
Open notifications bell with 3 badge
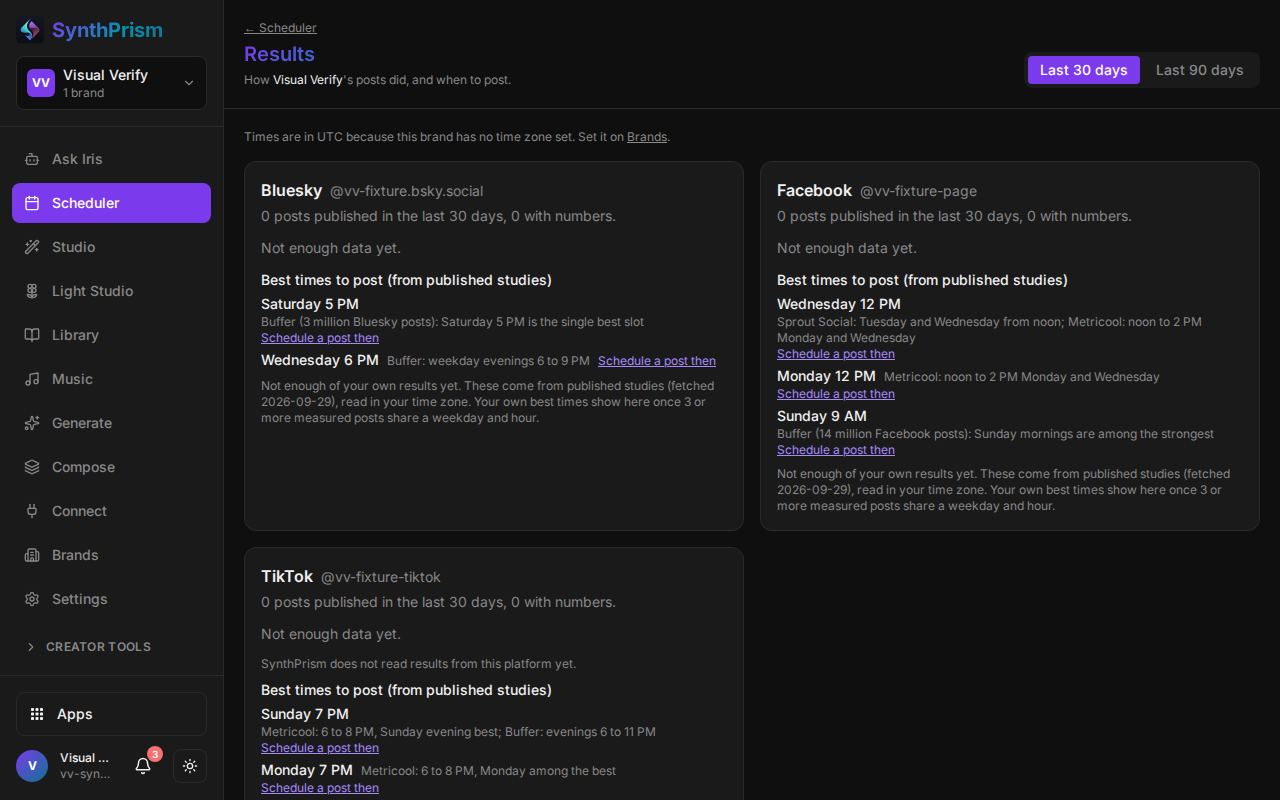click(x=143, y=766)
